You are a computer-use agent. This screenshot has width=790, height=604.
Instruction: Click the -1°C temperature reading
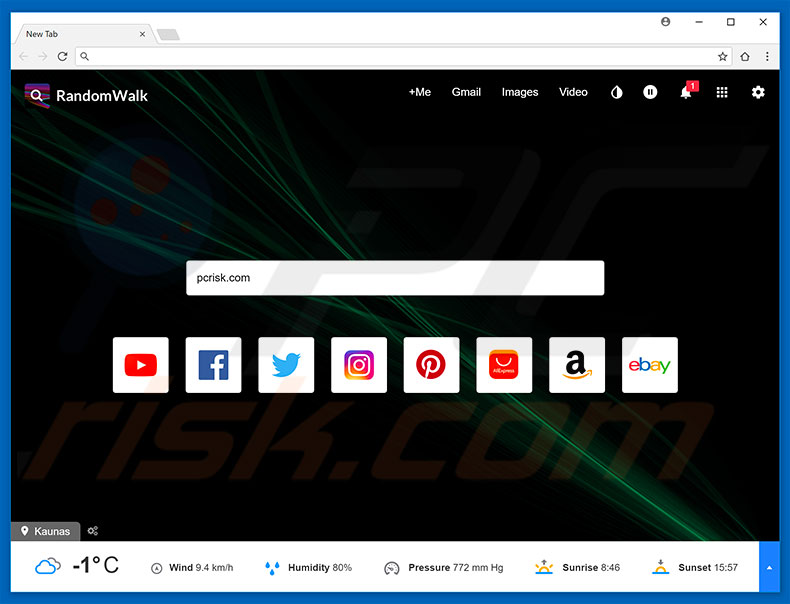[96, 565]
